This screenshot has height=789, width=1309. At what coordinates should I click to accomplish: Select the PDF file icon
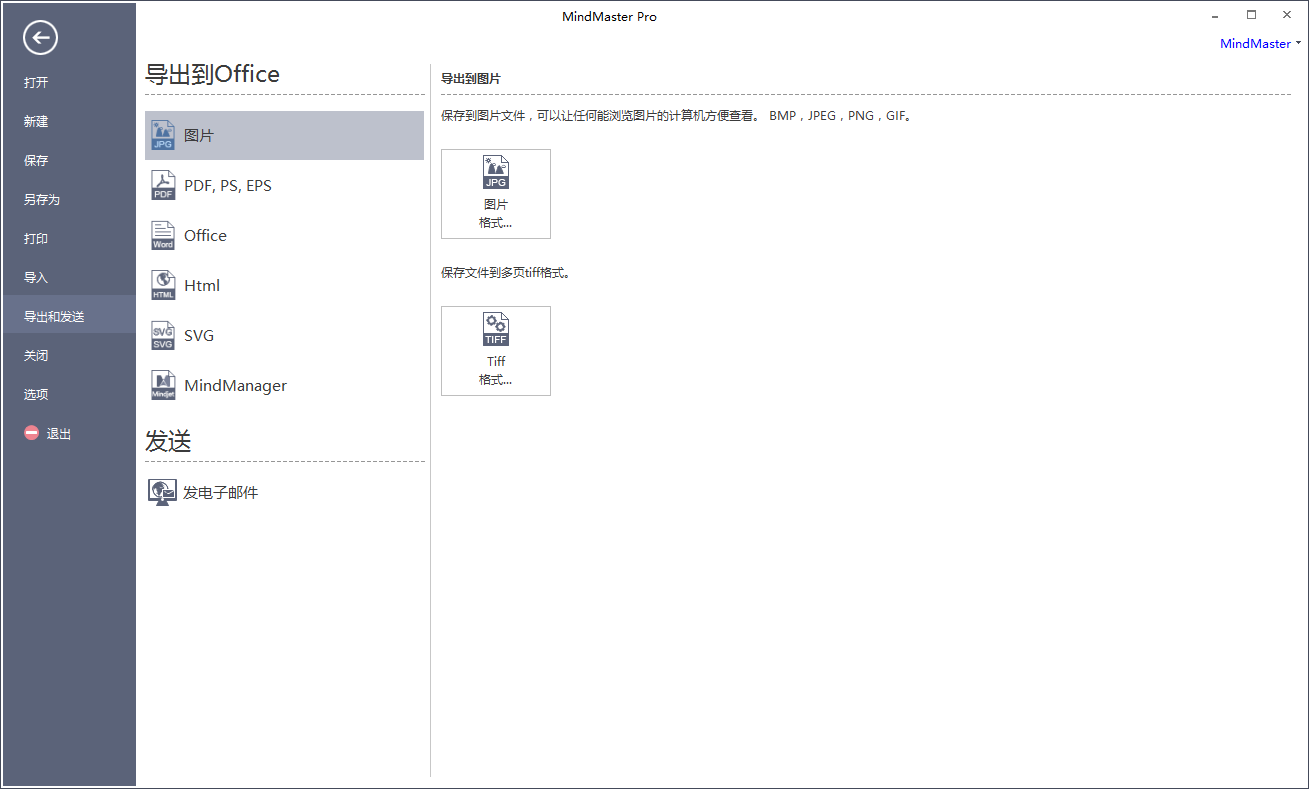(163, 185)
